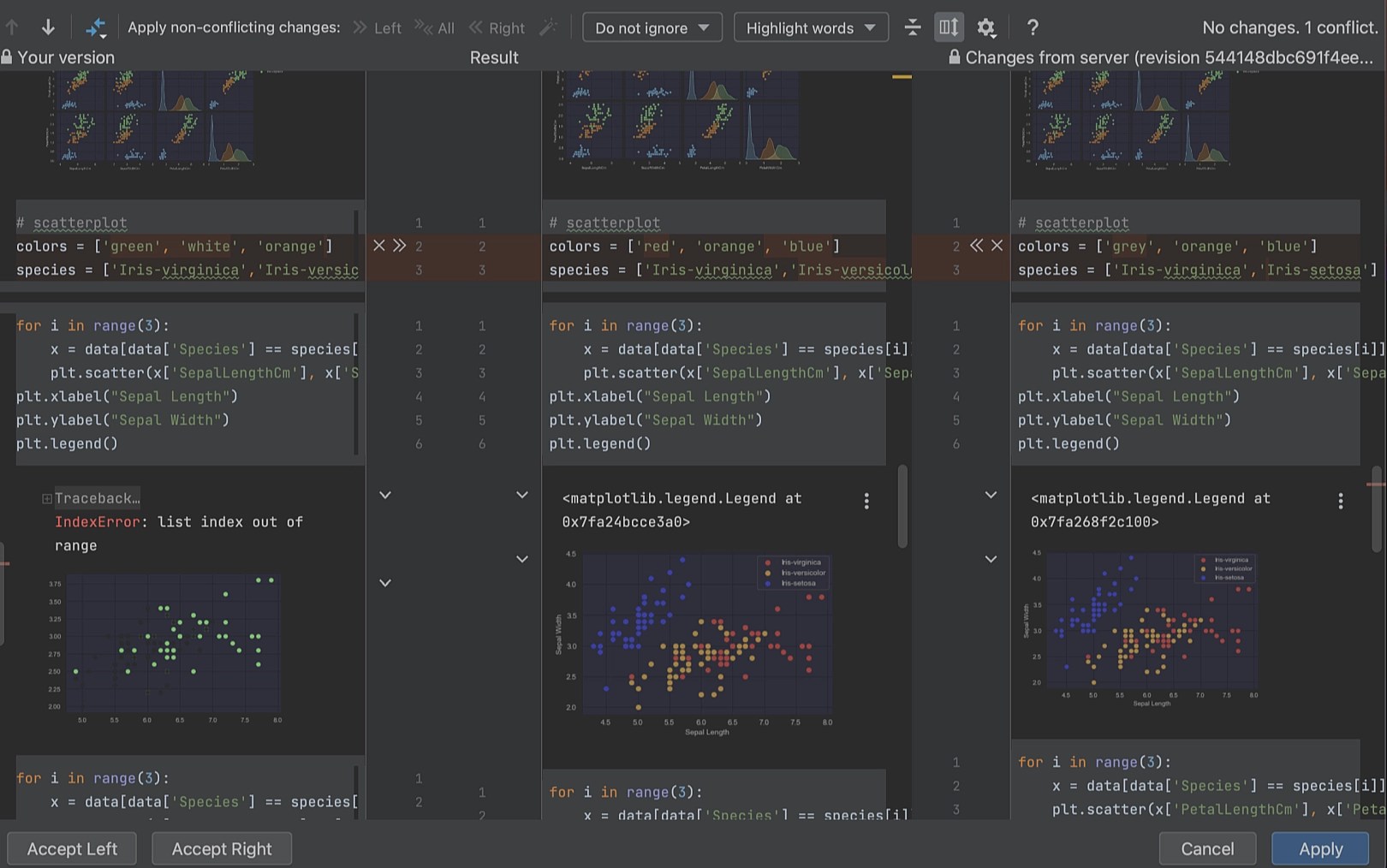Open the 'Highlight words' dropdown

(809, 27)
